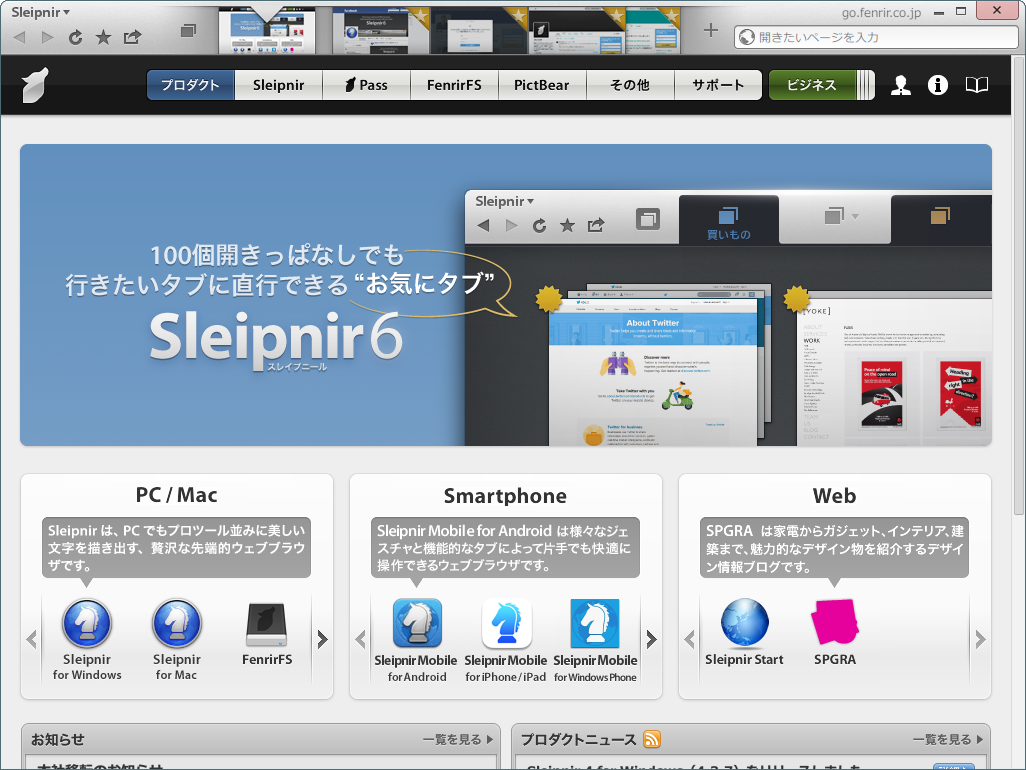Image resolution: width=1026 pixels, height=770 pixels.
Task: Open the Sleipnir Mobile for Android icon
Action: 417,623
